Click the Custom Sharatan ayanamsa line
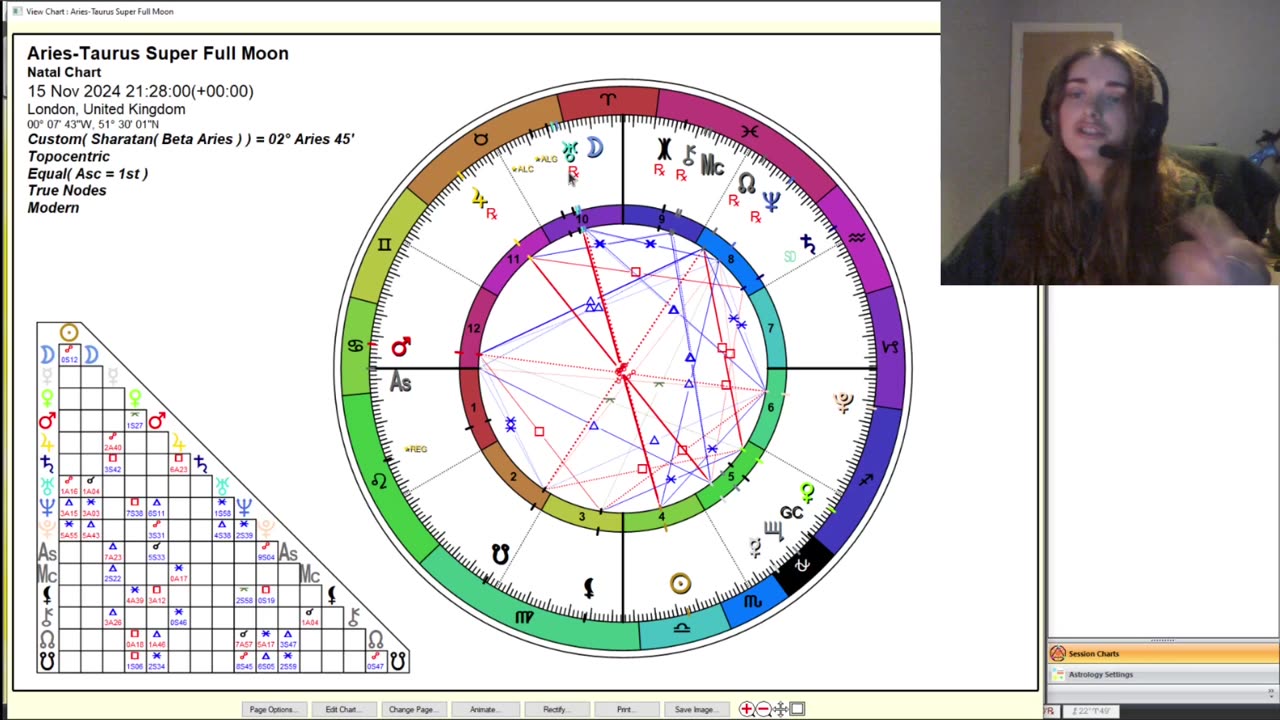Image resolution: width=1280 pixels, height=720 pixels. click(191, 139)
